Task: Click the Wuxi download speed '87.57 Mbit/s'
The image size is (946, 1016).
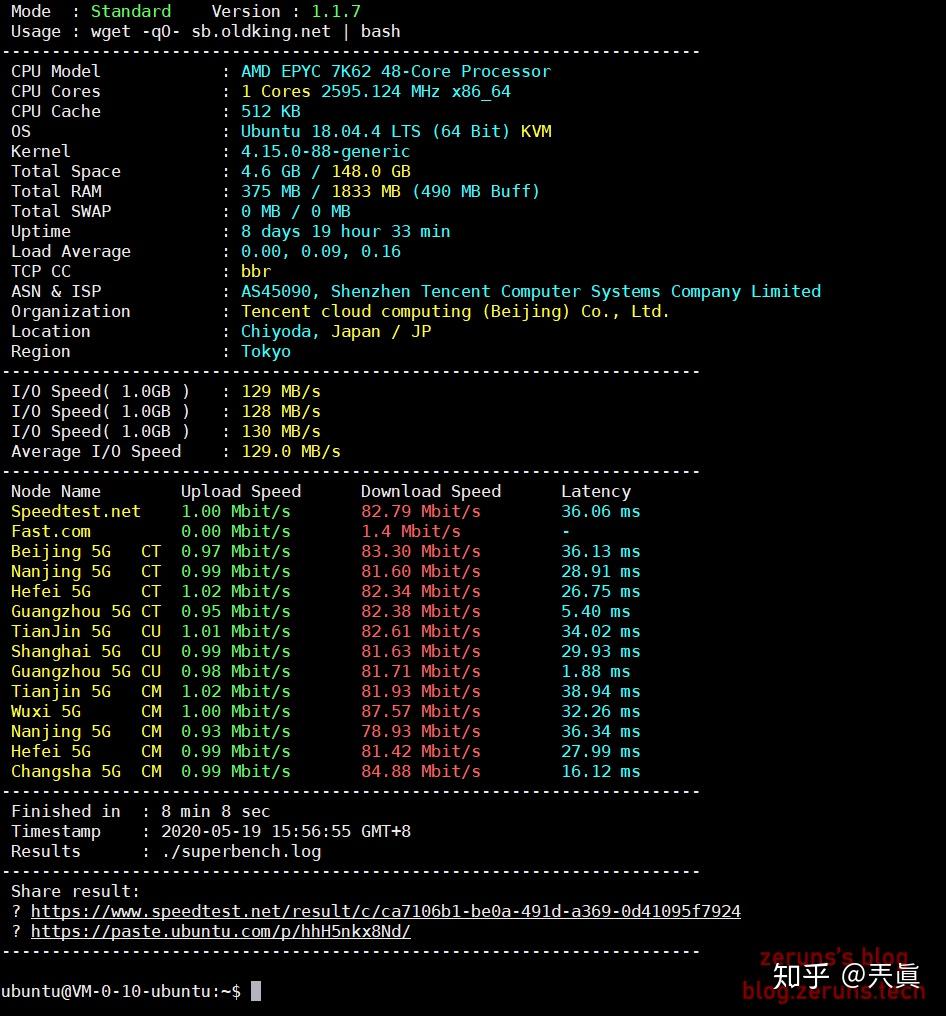Action: click(421, 711)
